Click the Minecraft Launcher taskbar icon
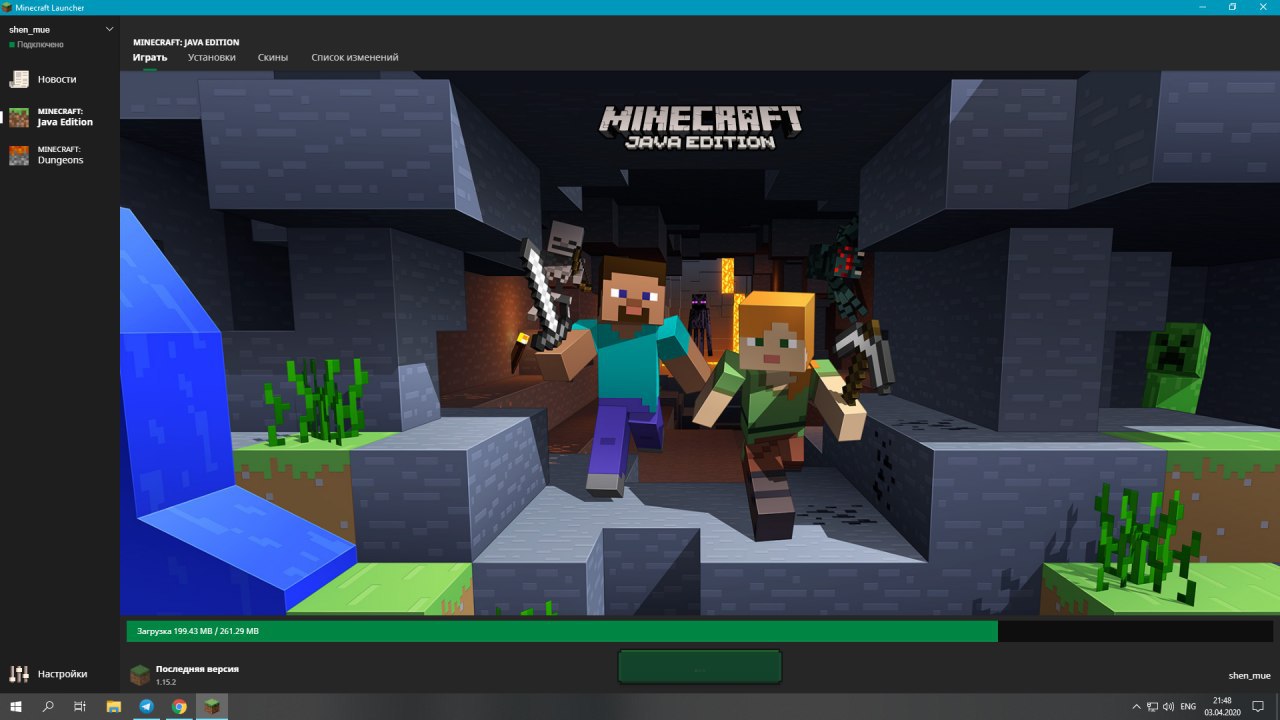The image size is (1280, 720). [212, 706]
